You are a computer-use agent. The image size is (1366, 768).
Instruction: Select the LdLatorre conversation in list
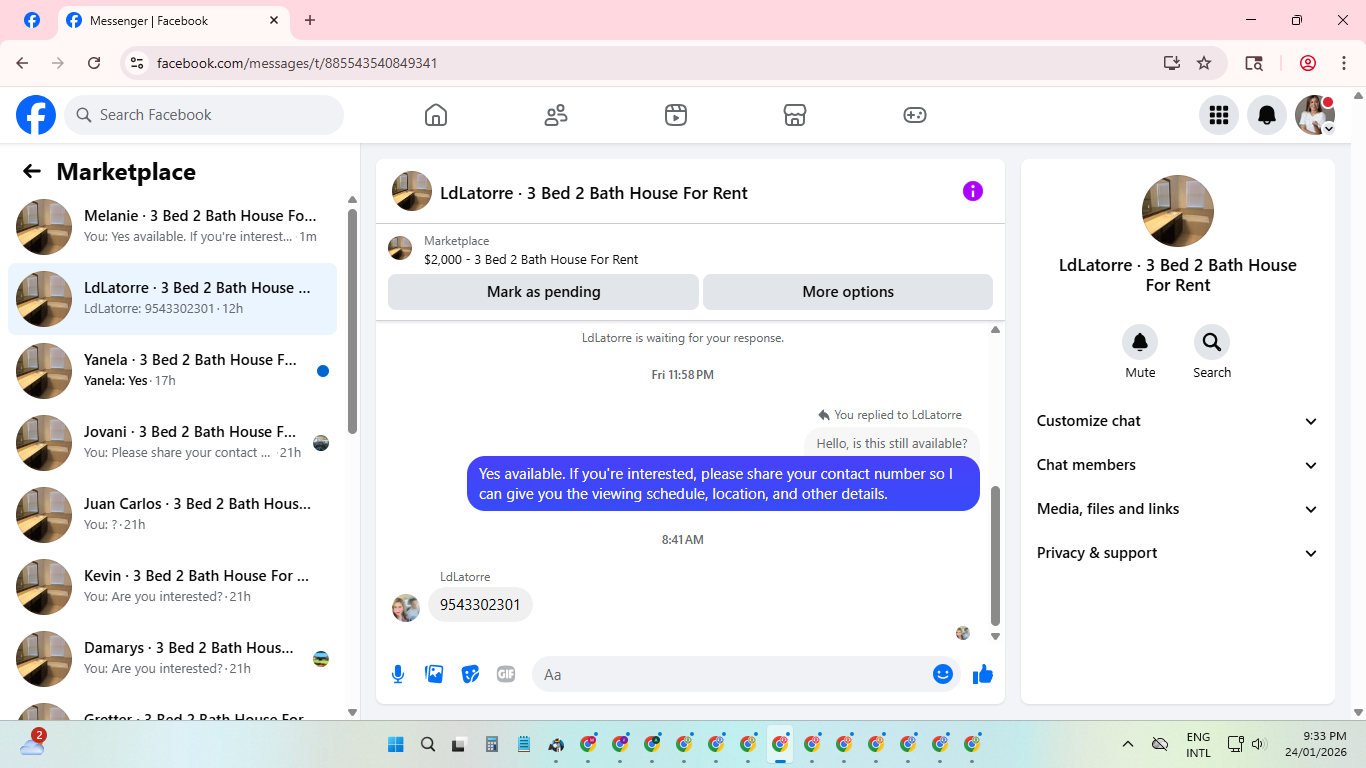(x=172, y=299)
